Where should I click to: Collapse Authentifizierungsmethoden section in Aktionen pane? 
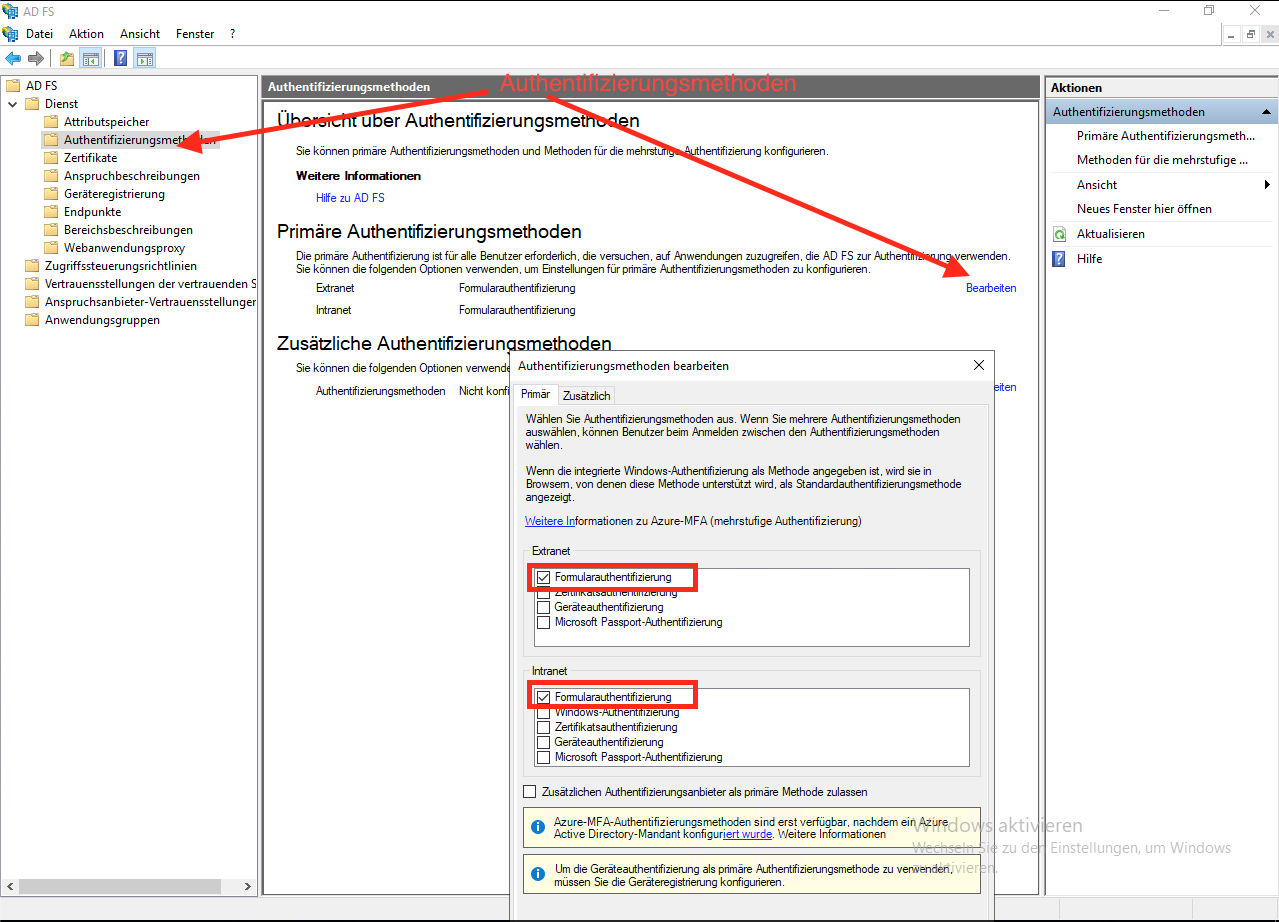tap(1265, 112)
